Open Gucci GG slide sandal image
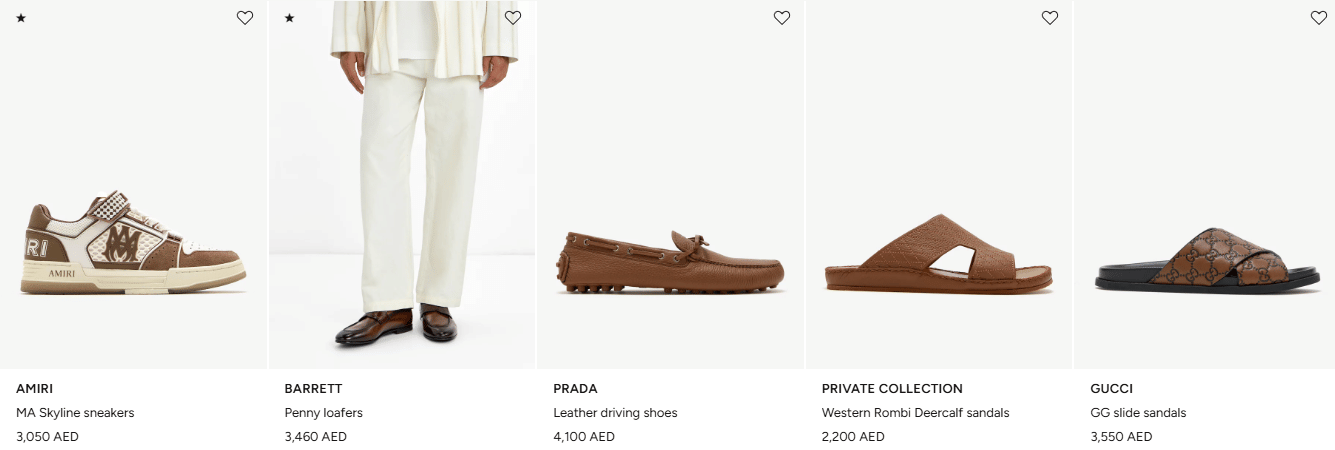 click(1206, 261)
